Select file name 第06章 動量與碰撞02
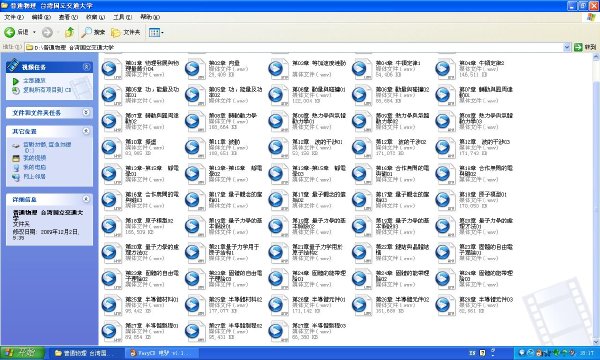 [403, 90]
